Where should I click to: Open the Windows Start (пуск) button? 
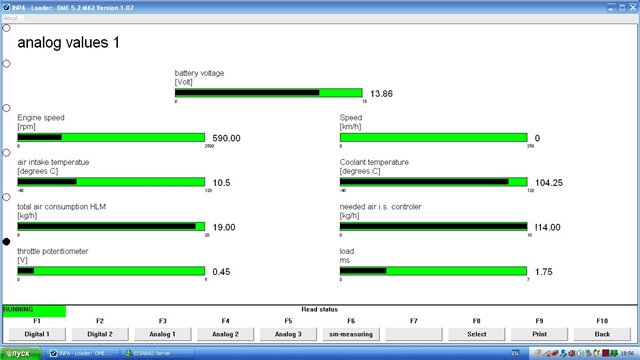tap(20, 353)
